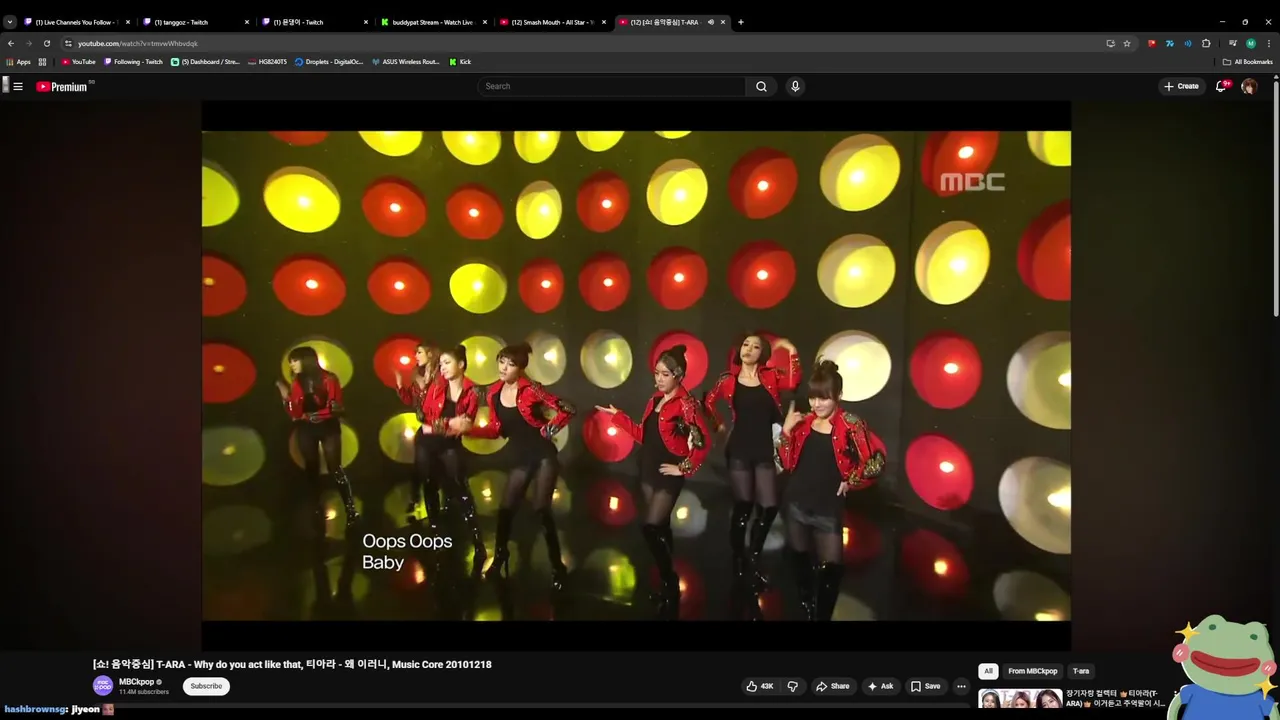Open the blue 7tv-style extension icon
Screen dimensions: 1280x720
click(x=1170, y=43)
